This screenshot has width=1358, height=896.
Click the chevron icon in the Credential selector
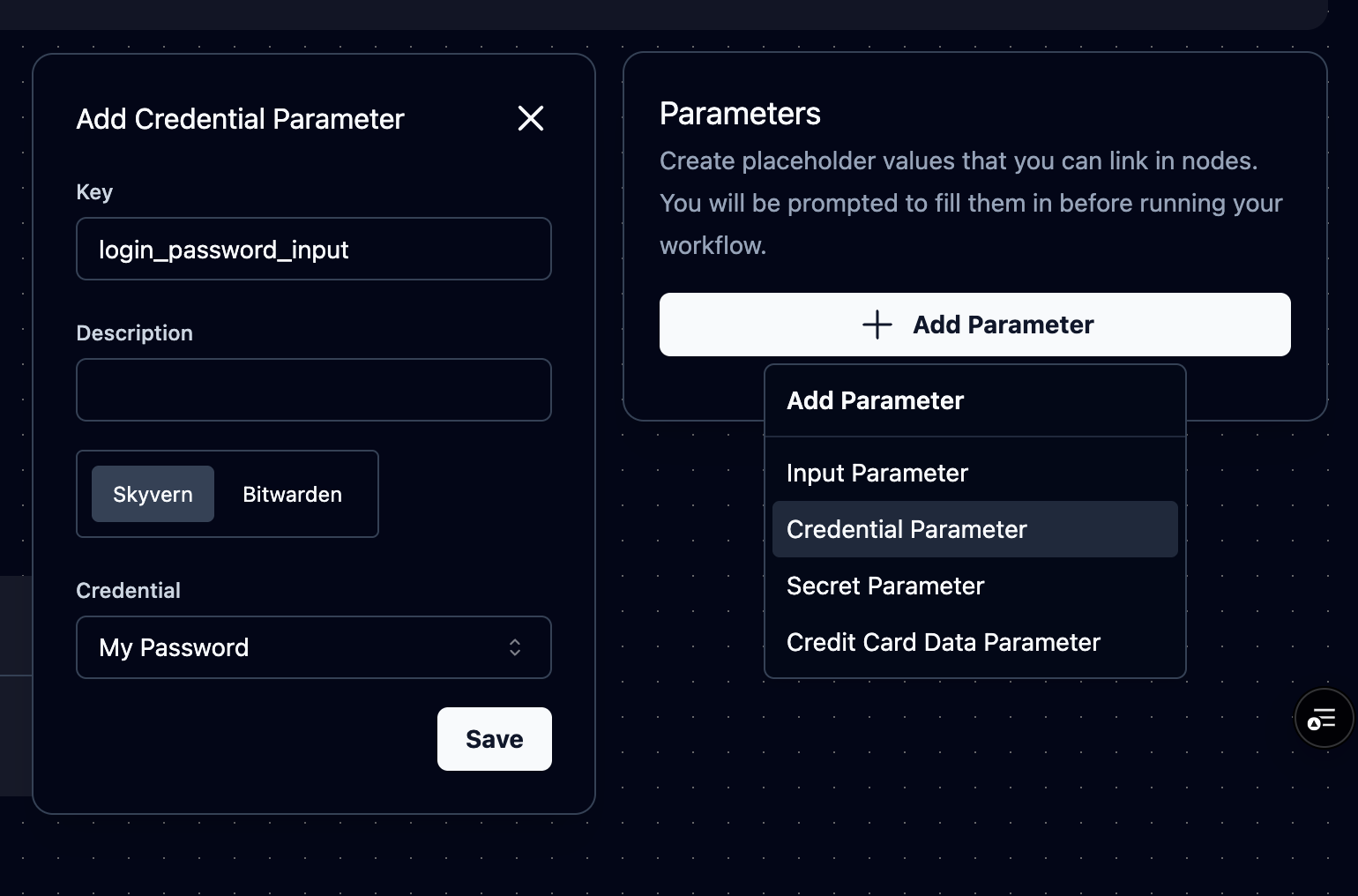click(516, 647)
